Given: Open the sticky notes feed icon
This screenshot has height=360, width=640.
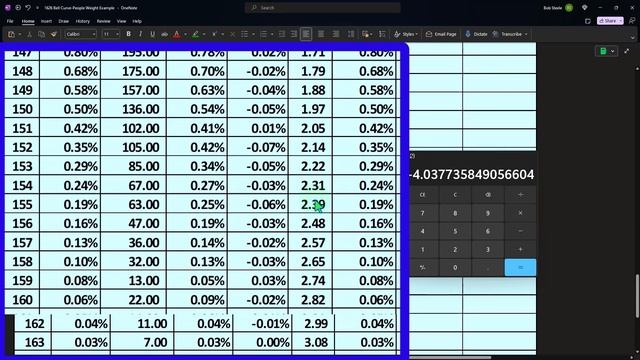Looking at the screenshot, I should click(588, 21).
